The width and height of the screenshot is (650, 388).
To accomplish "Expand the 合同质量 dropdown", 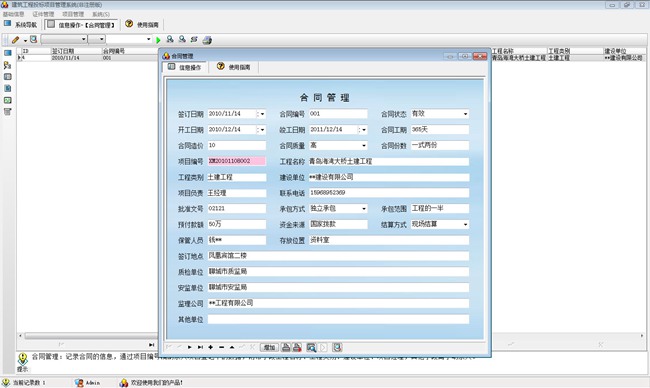I will [364, 146].
